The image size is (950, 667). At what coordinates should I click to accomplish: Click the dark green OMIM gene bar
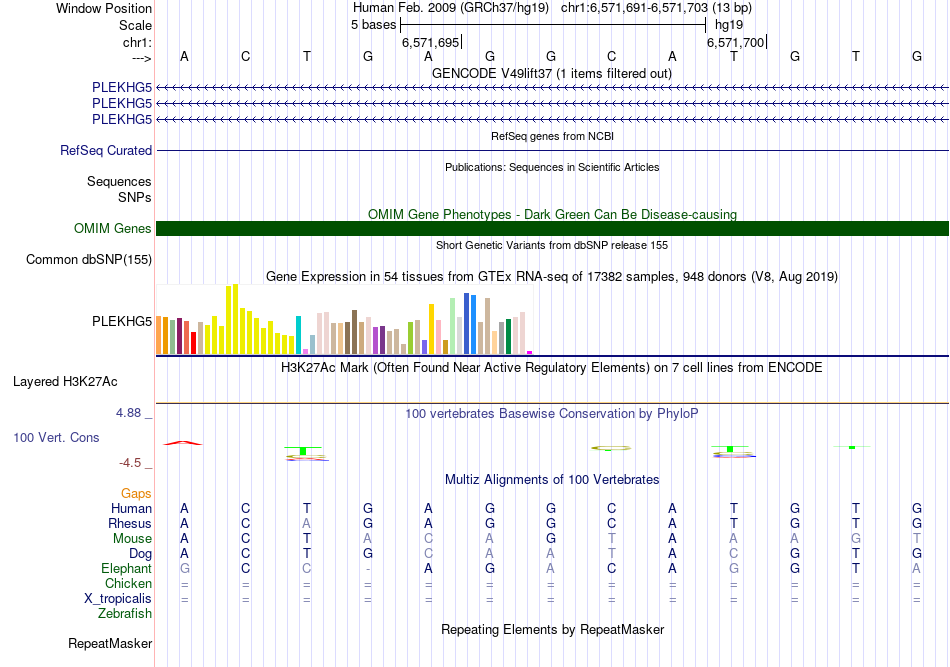(553, 228)
